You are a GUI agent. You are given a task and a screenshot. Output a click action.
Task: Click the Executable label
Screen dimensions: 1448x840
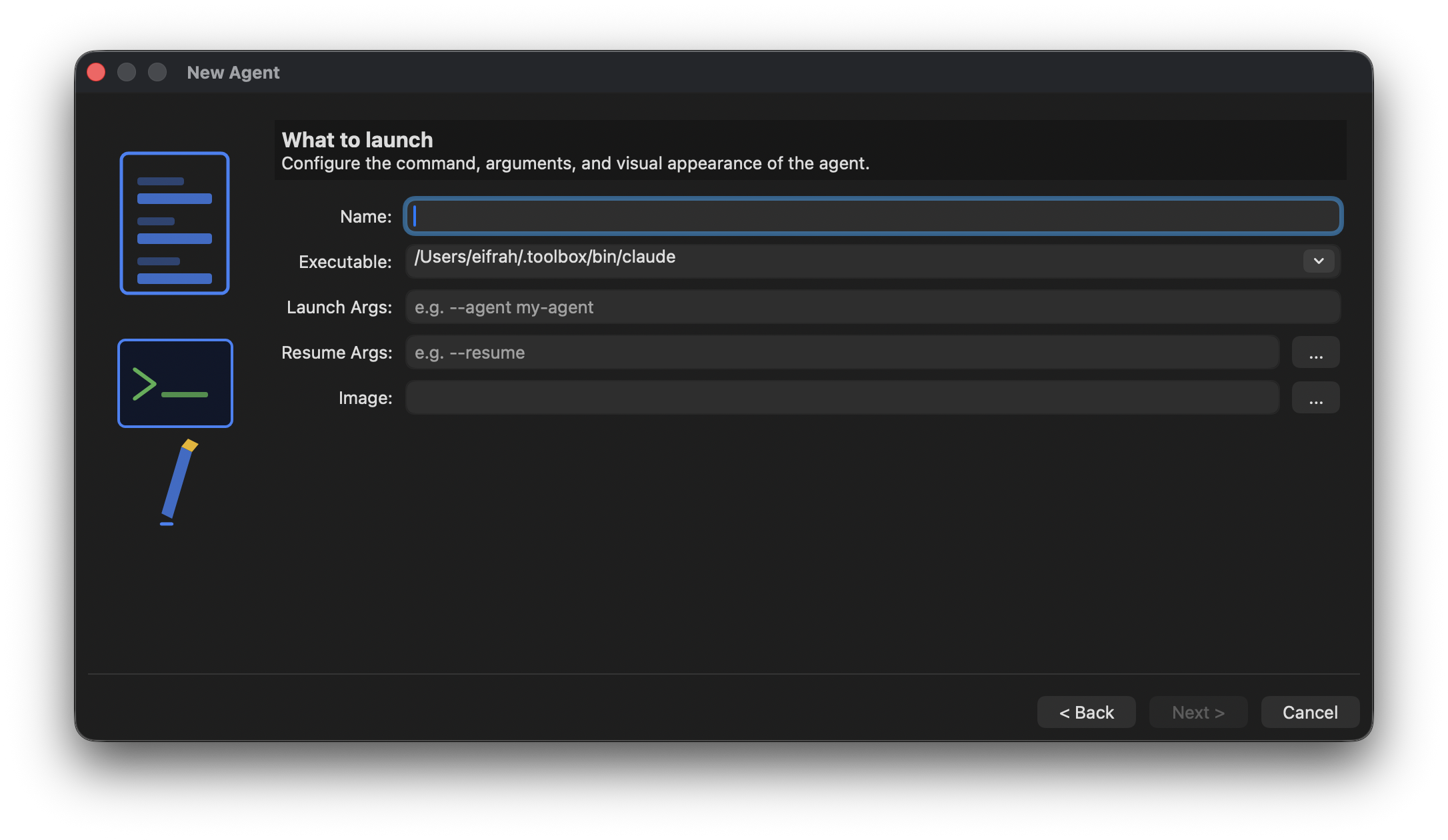[345, 261]
